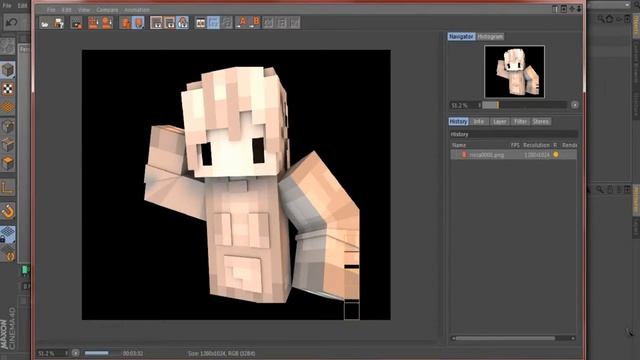This screenshot has width=640, height=360.
Task: Click the swap vertical/horizontal compare icon
Action: pos(282,23)
